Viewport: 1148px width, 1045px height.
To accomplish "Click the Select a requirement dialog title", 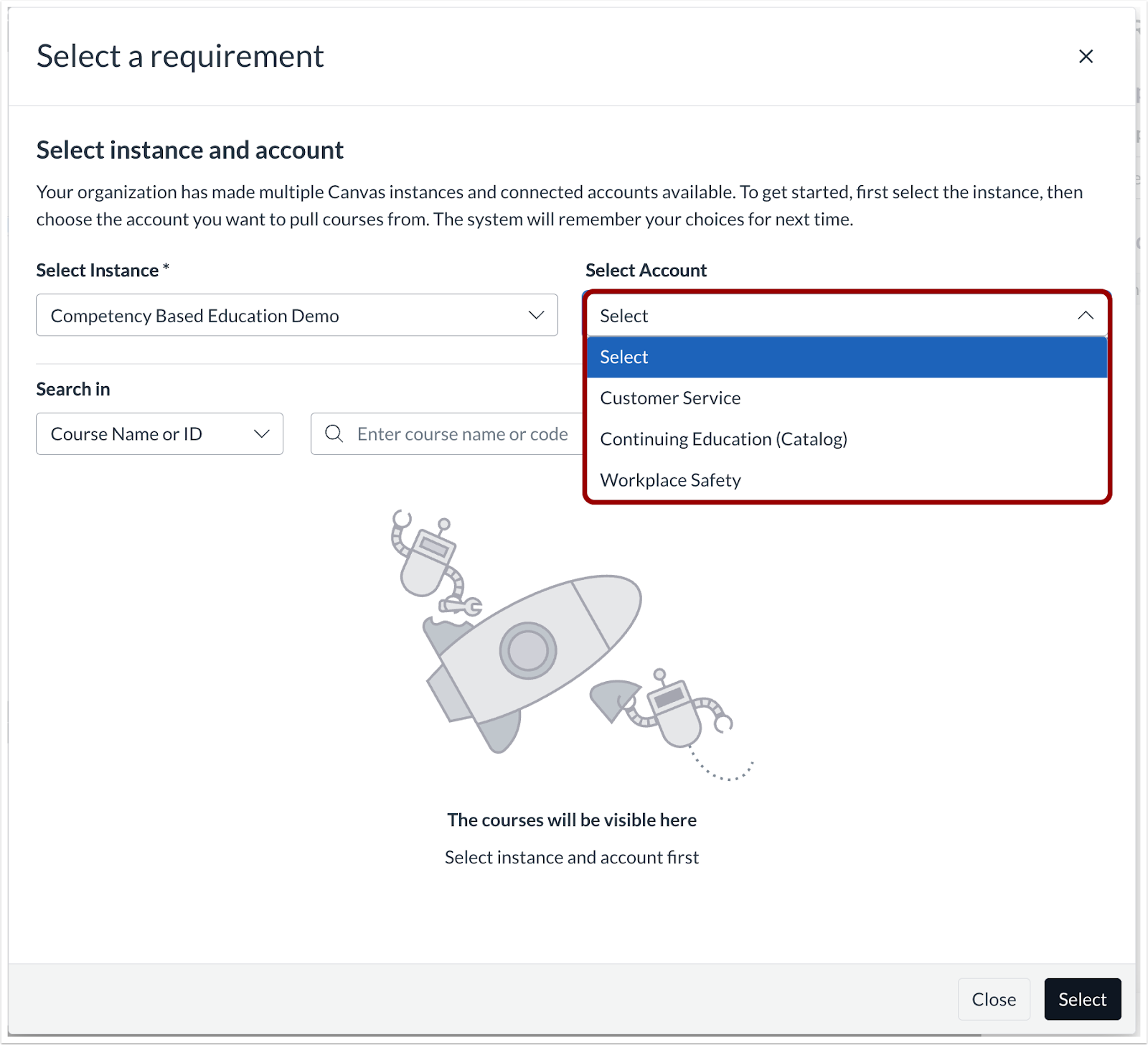I will [x=179, y=56].
